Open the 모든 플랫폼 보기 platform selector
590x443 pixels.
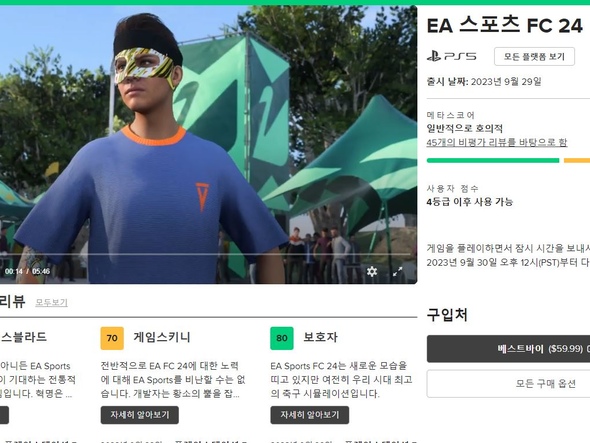coord(534,56)
